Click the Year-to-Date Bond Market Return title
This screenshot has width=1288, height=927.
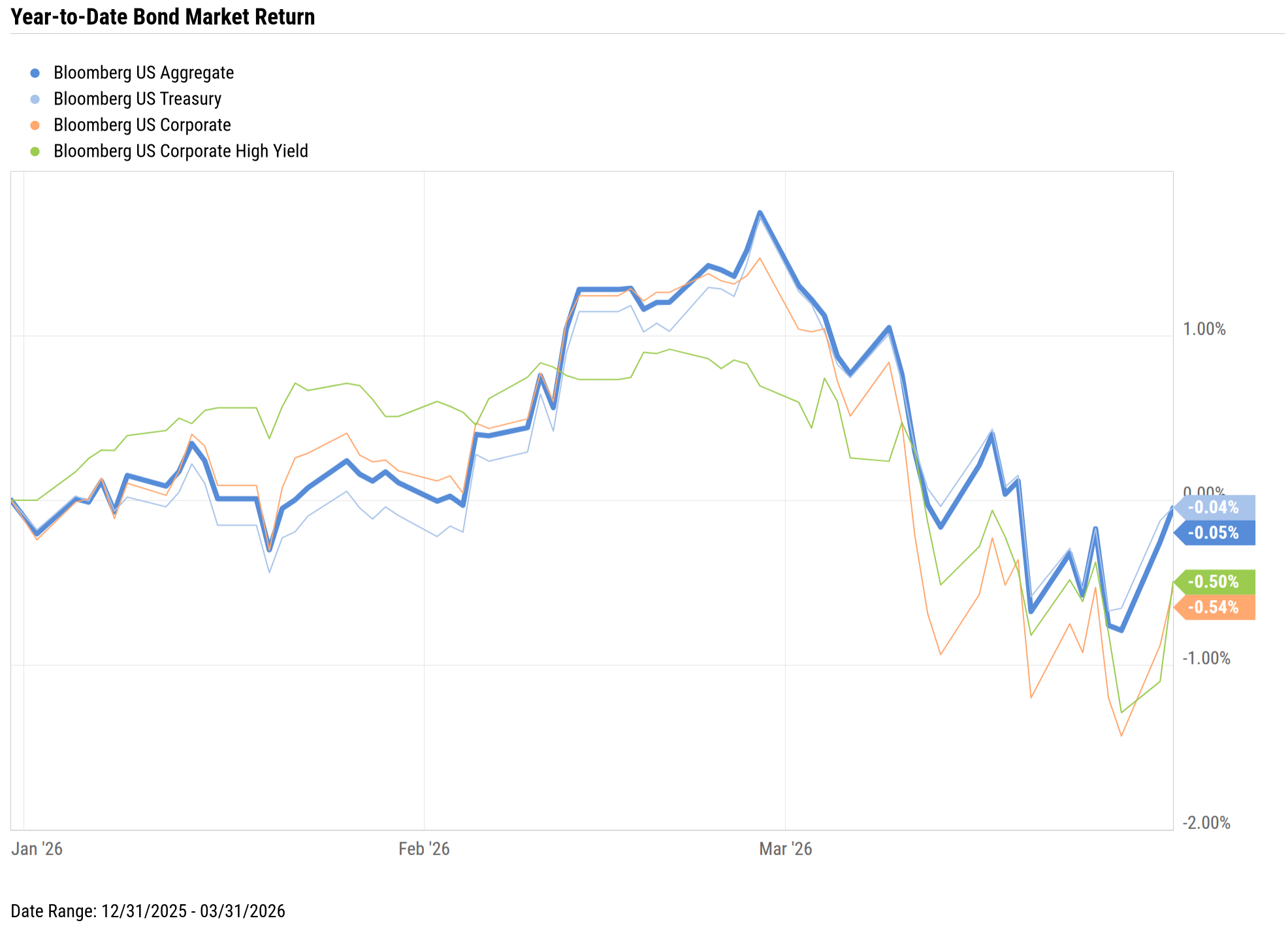click(x=163, y=17)
